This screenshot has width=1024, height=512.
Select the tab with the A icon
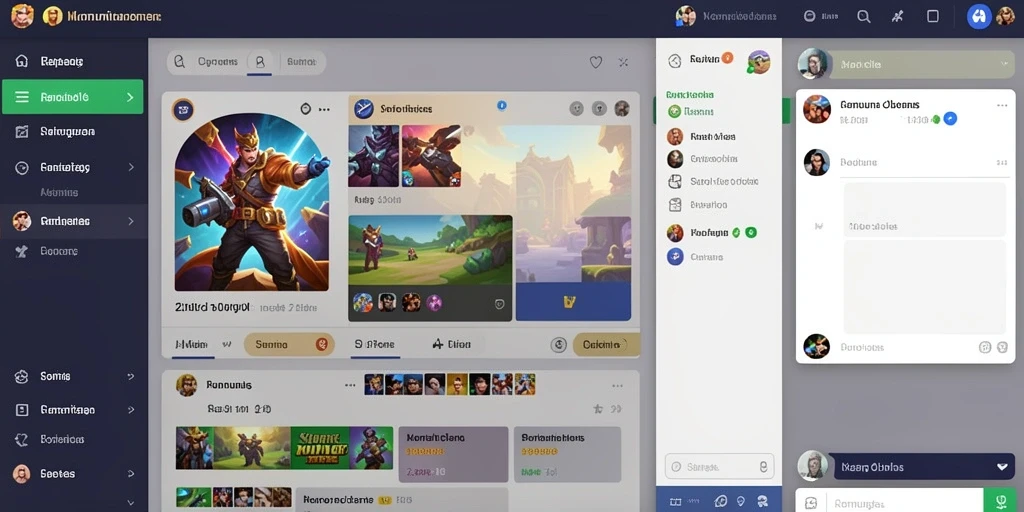(x=451, y=344)
